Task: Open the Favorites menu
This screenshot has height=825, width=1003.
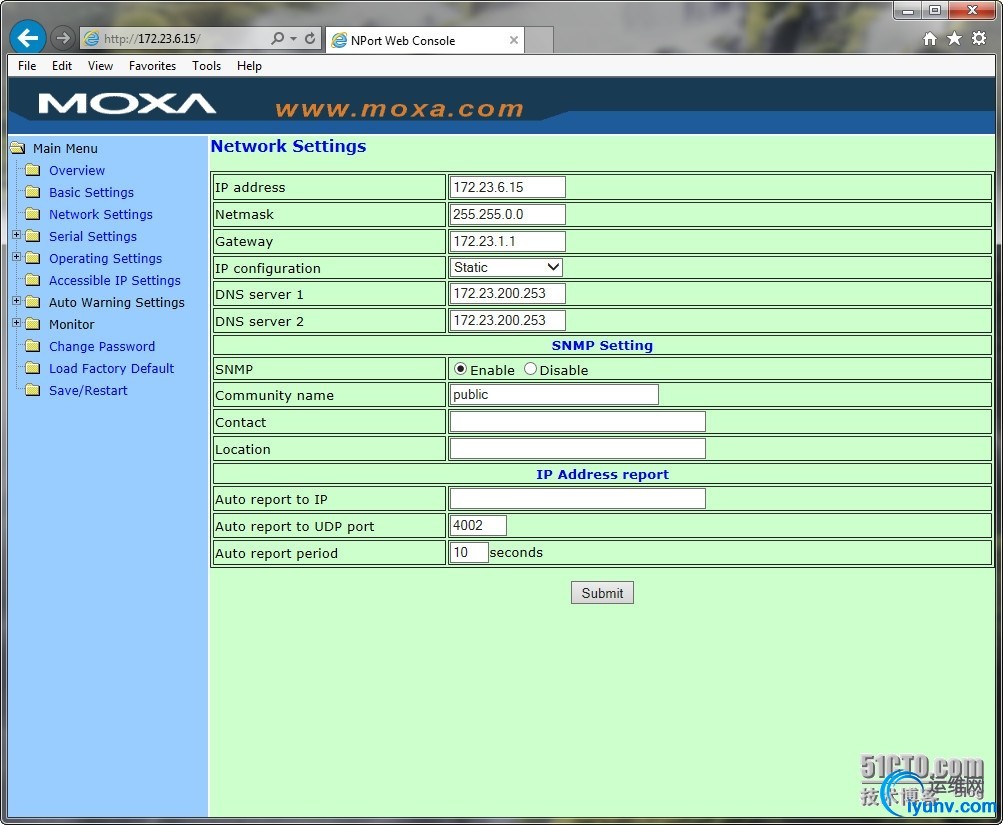Action: pos(152,66)
